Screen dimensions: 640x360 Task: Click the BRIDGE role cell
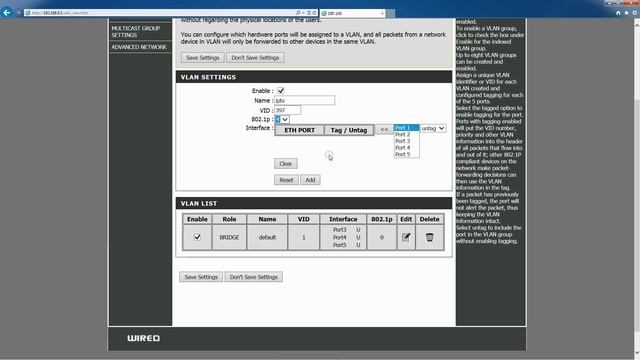229,237
